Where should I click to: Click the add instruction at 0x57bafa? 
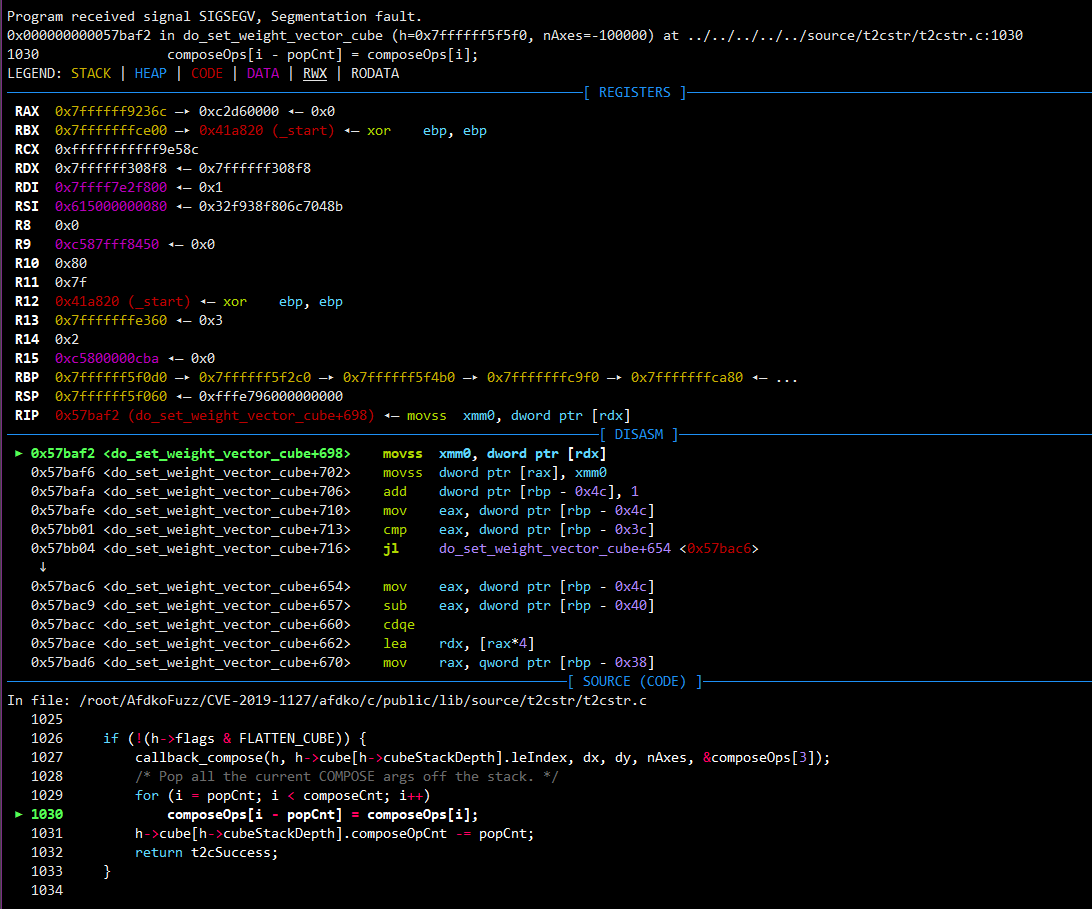coord(395,491)
